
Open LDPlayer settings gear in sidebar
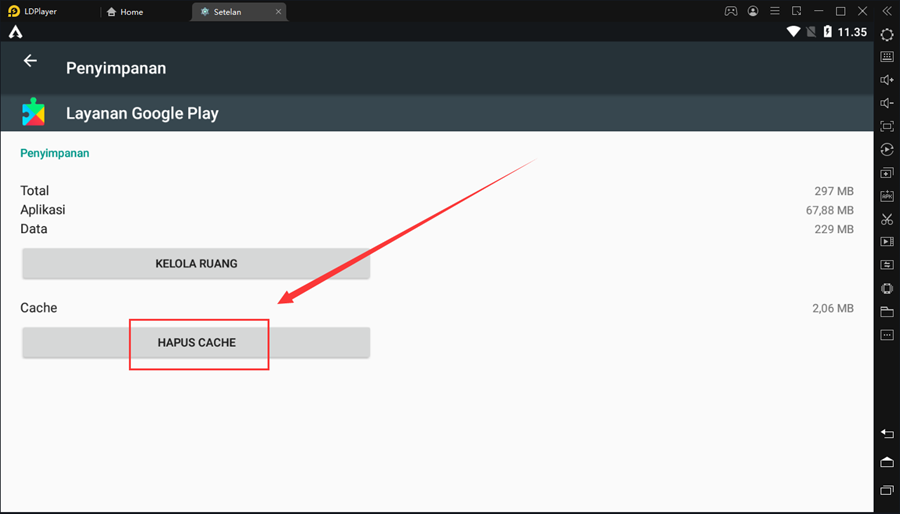click(x=887, y=34)
